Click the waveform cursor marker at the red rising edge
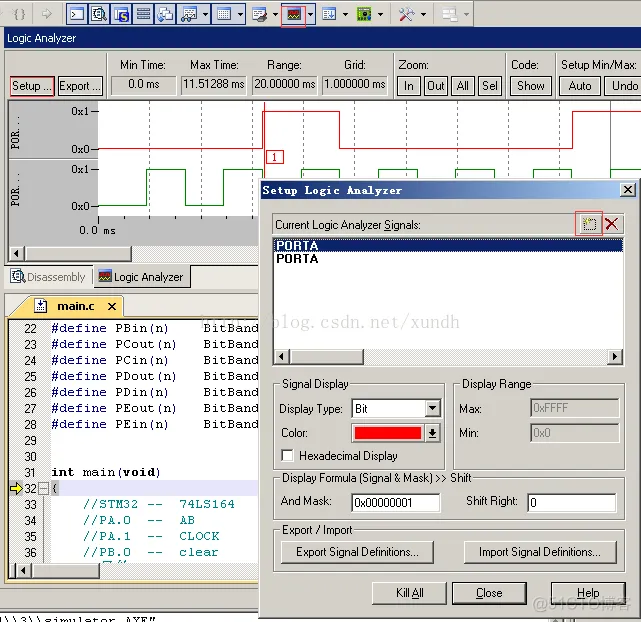The width and height of the screenshot is (641, 622). pos(275,157)
